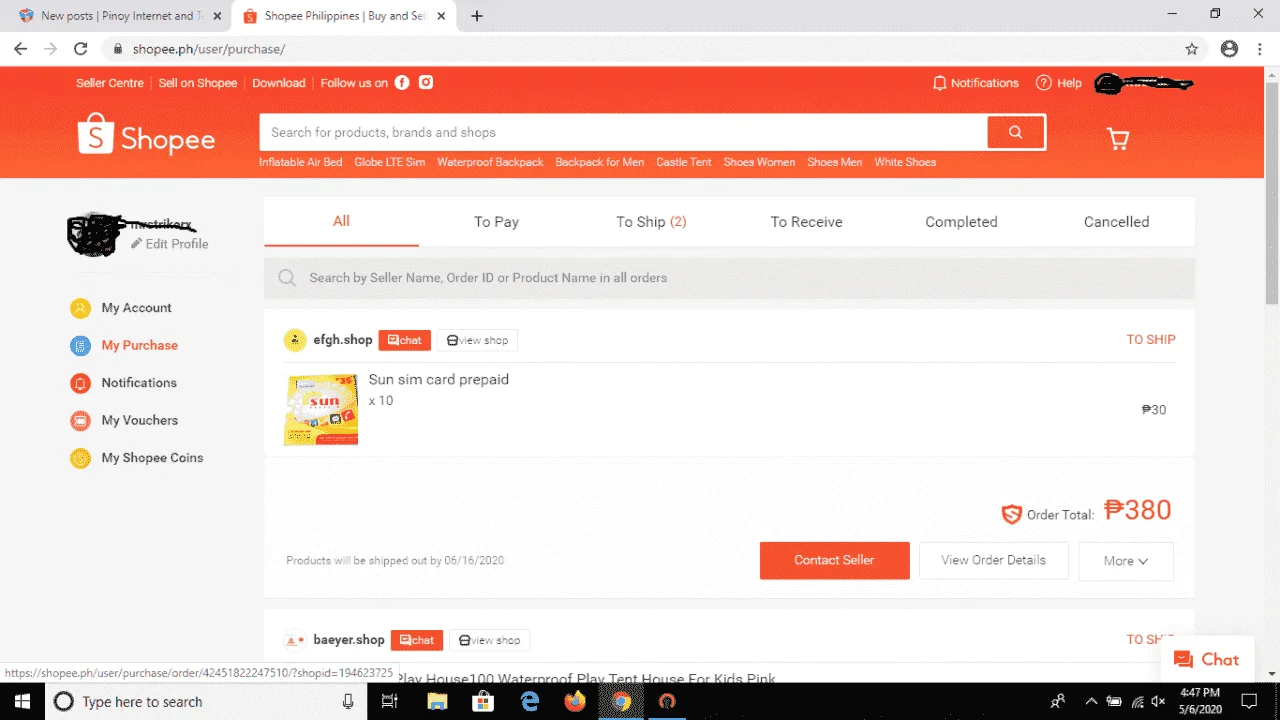The height and width of the screenshot is (720, 1280).
Task: Open the Instagram follow icon
Action: (426, 83)
